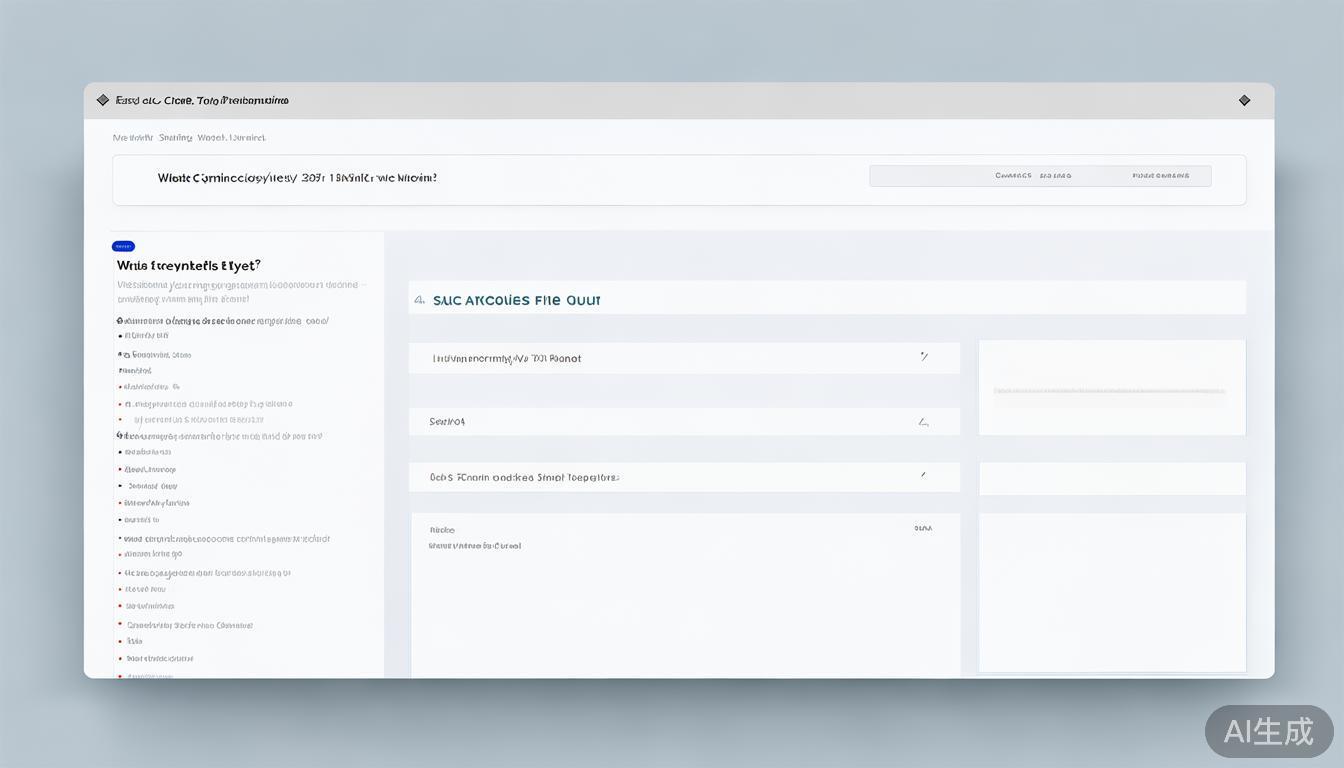Click the horizontal bar in the upper right card
The width and height of the screenshot is (1344, 768).
(x=1110, y=391)
